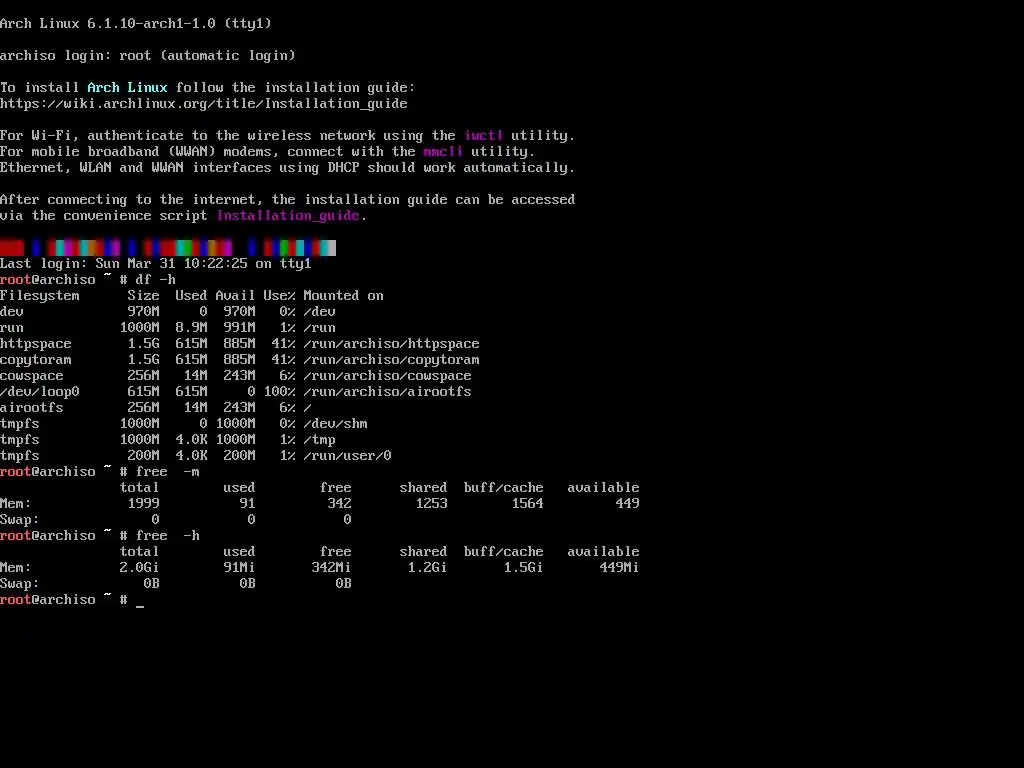Click the '/run/archiso/airootfs' mount path
The height and width of the screenshot is (768, 1024).
[387, 392]
